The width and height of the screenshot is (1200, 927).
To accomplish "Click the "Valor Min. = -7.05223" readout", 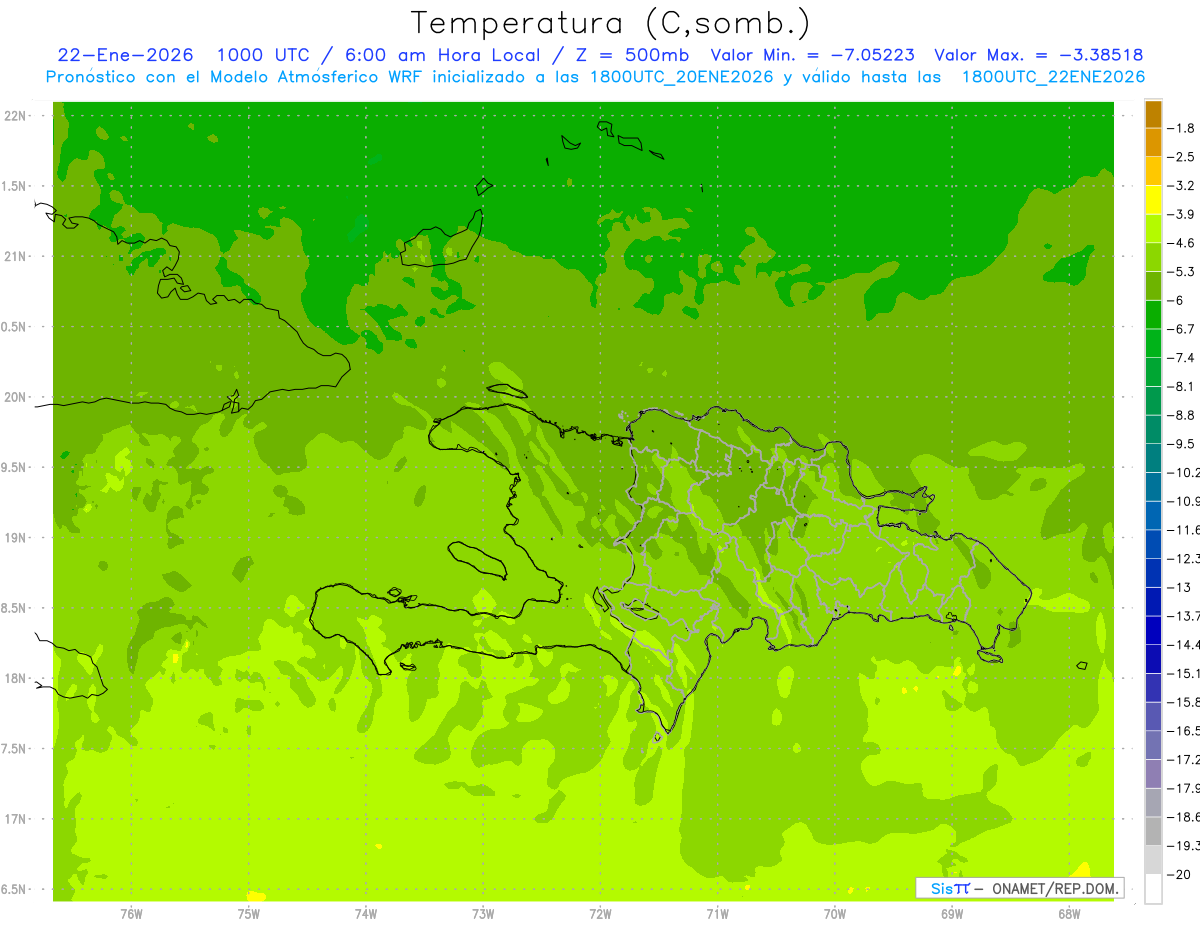I will tap(813, 55).
